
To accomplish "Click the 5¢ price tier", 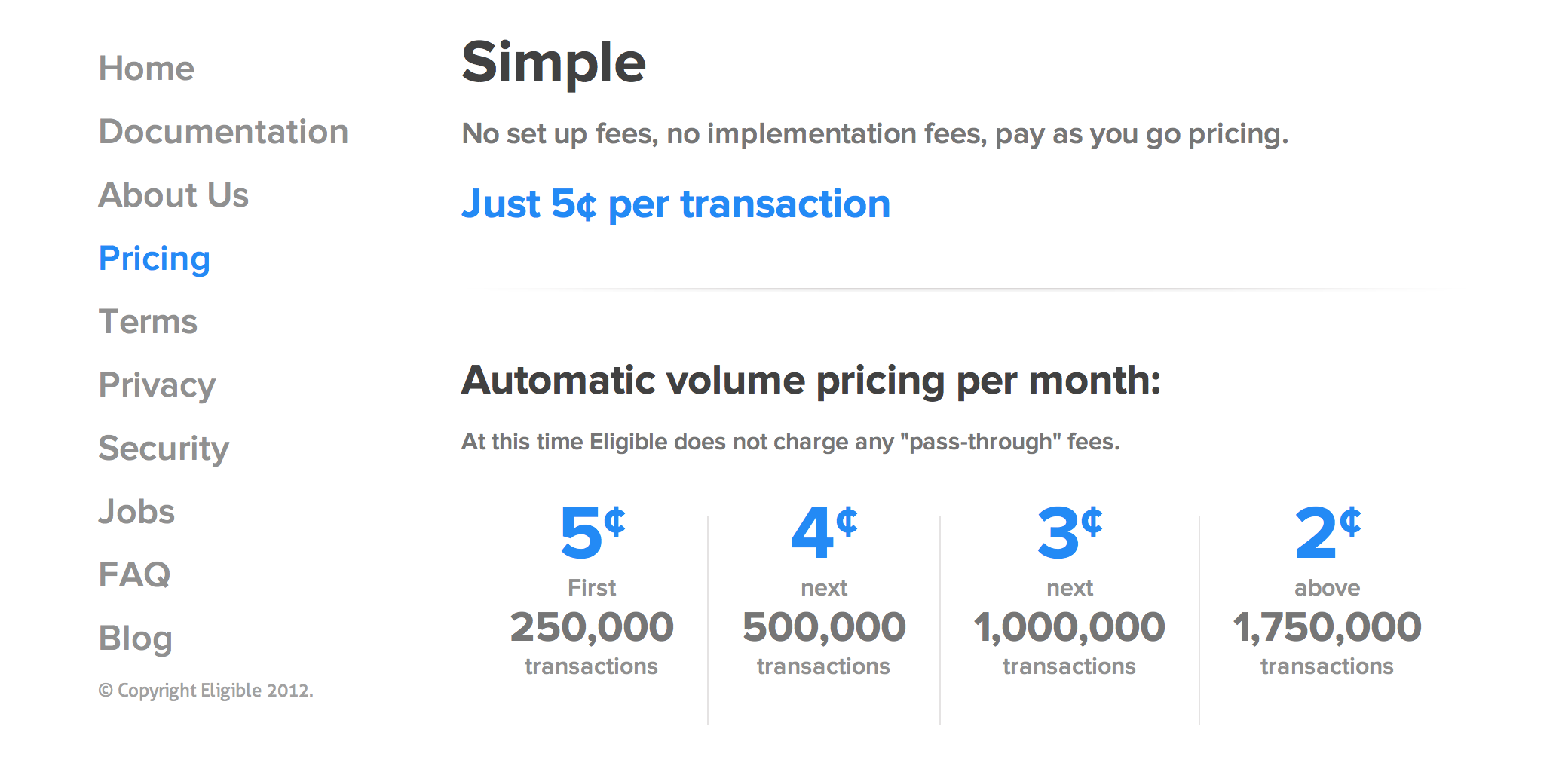I will (592, 533).
